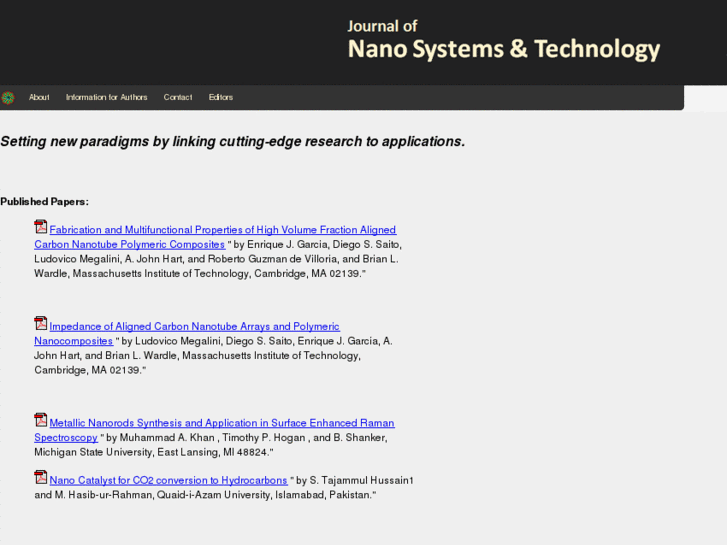Open the Editors menu item
The width and height of the screenshot is (727, 545).
coord(221,97)
